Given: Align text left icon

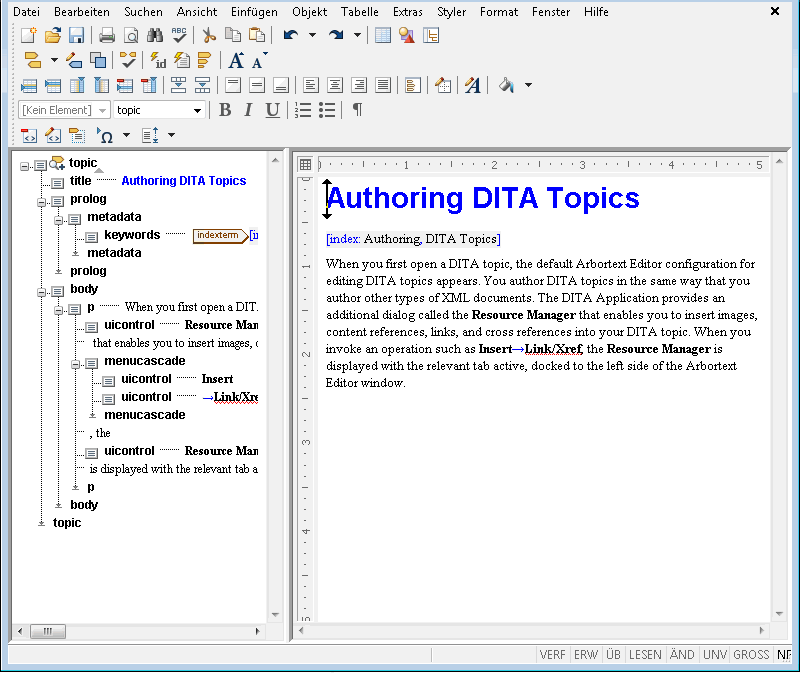Looking at the screenshot, I should (311, 85).
